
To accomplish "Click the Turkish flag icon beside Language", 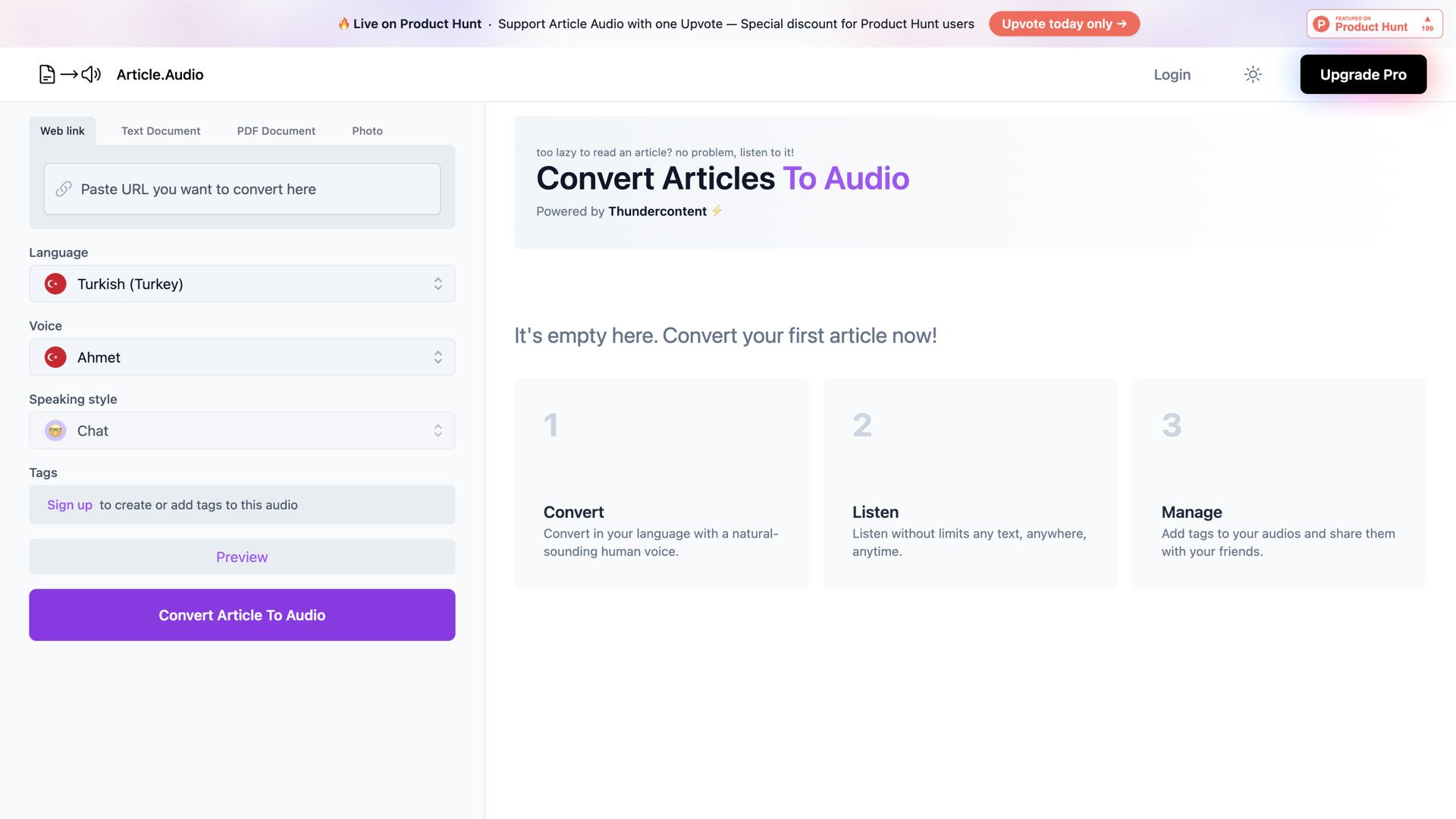I will pos(55,284).
